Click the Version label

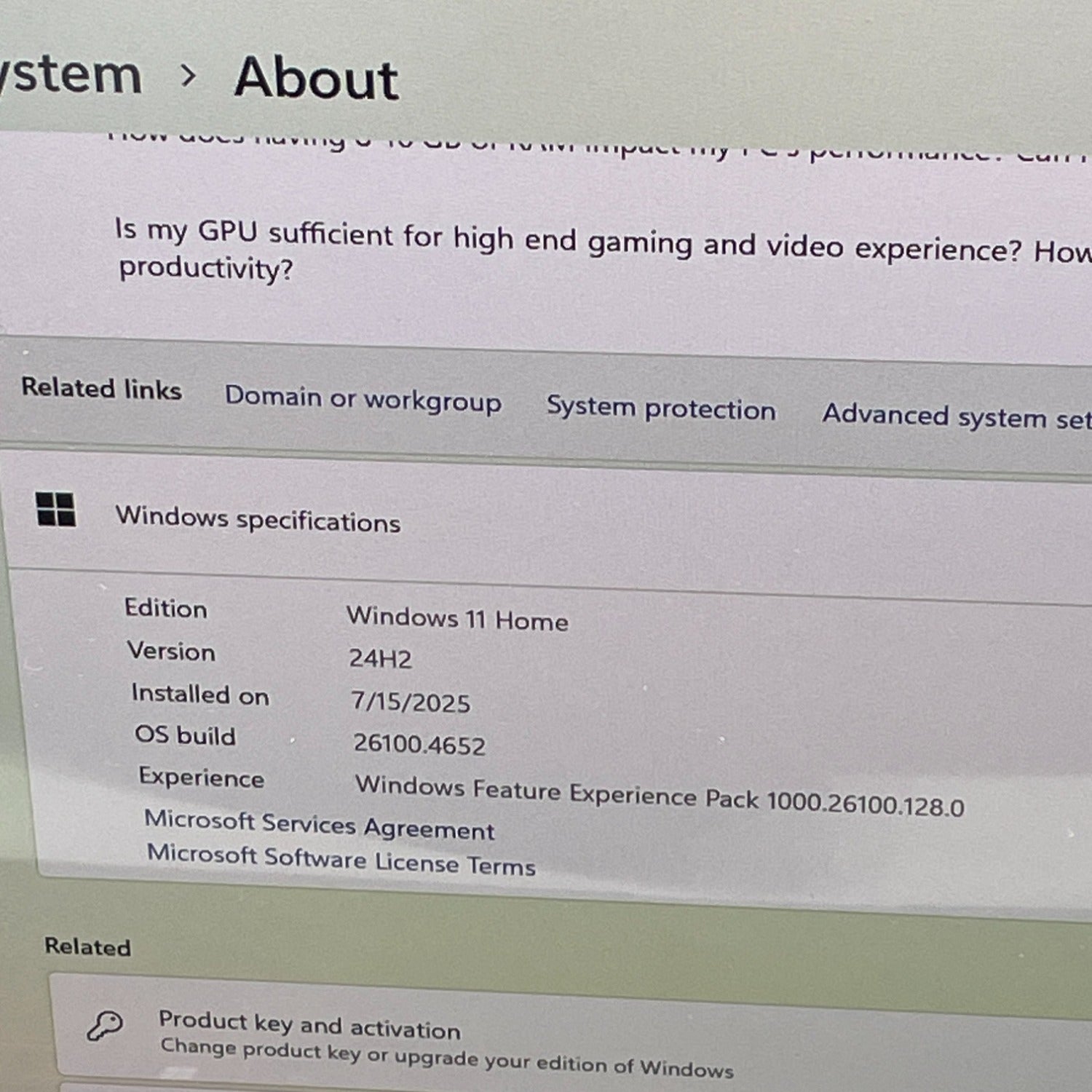171,651
